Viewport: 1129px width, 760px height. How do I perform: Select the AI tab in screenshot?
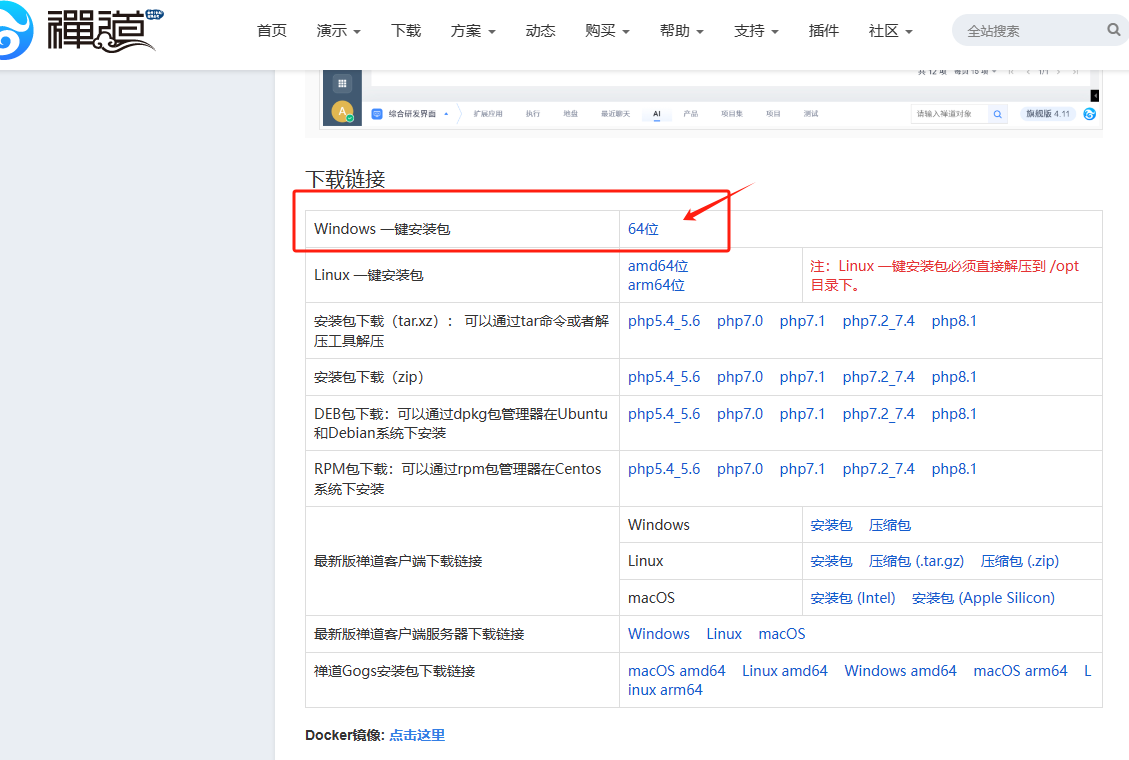[x=657, y=114]
